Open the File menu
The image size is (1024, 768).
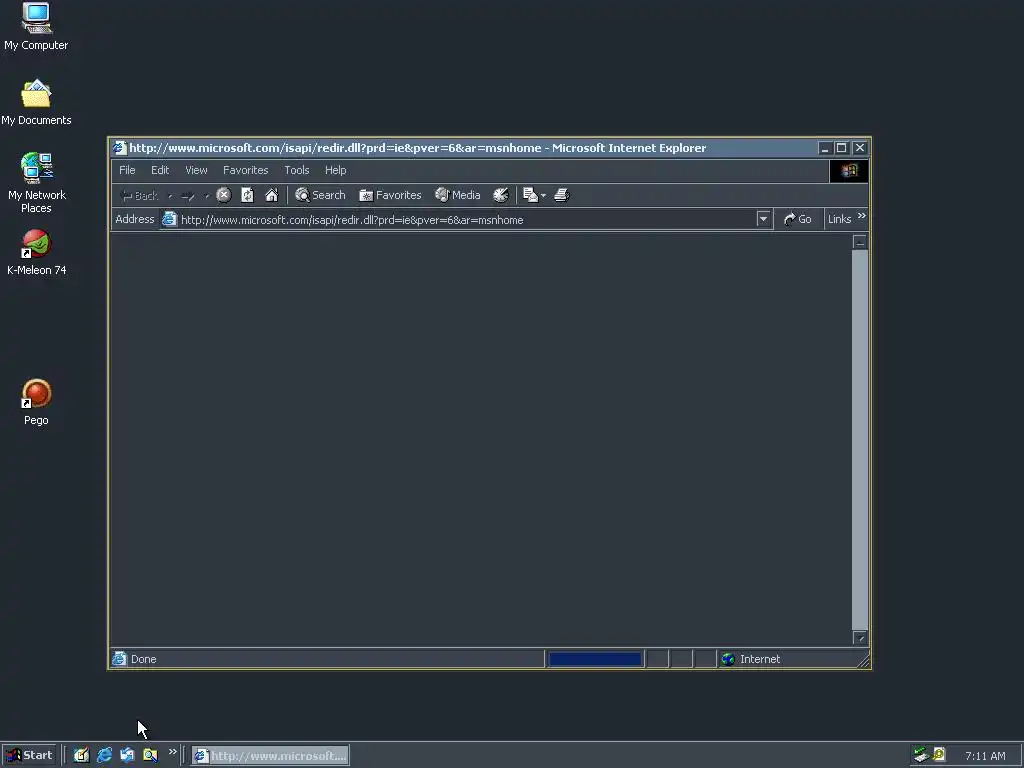tap(127, 170)
